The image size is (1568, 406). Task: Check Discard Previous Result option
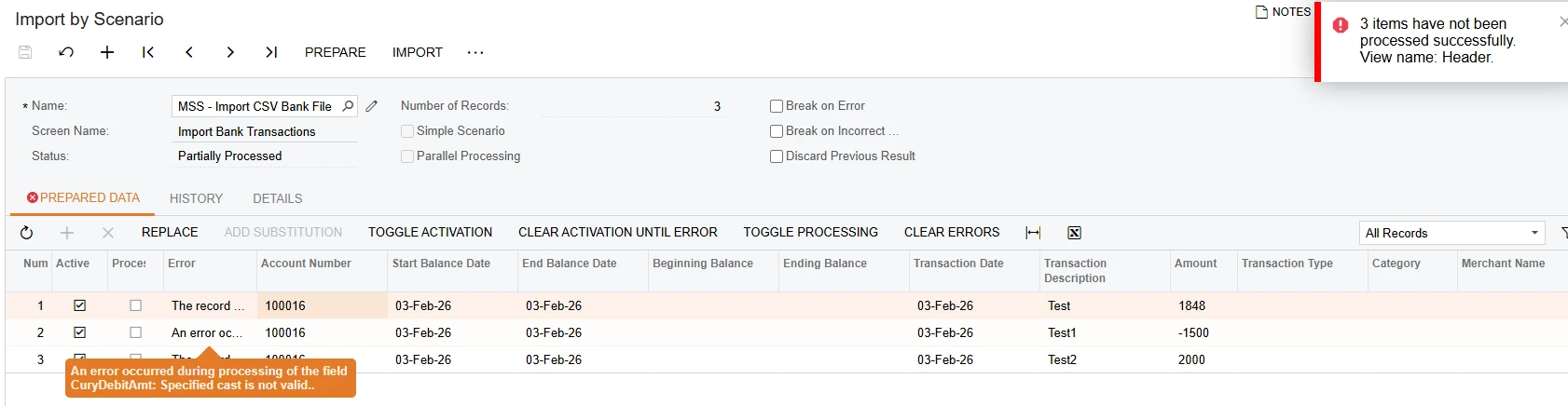pyautogui.click(x=777, y=156)
